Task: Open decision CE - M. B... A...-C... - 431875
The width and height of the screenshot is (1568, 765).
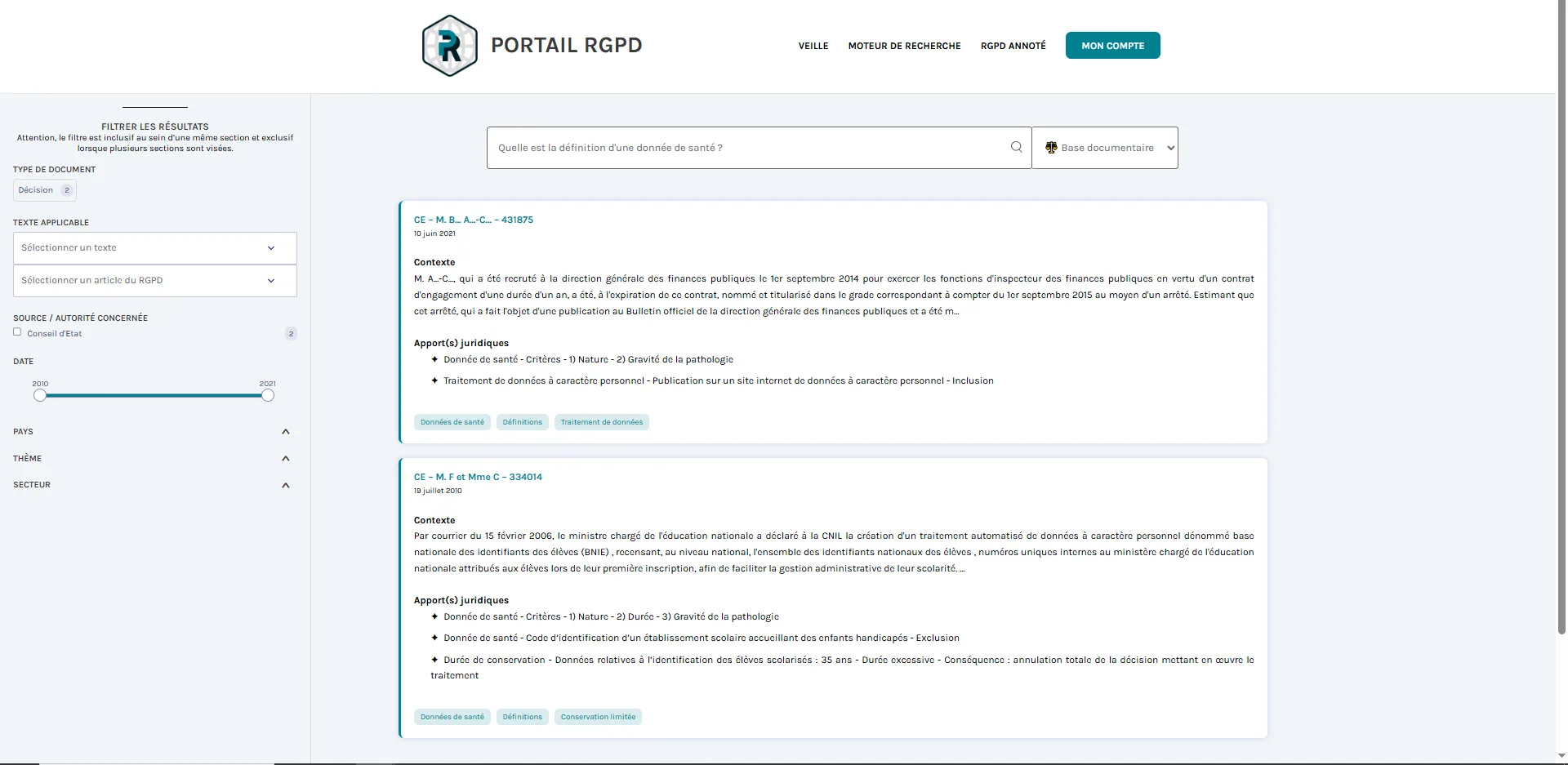Action: (474, 220)
